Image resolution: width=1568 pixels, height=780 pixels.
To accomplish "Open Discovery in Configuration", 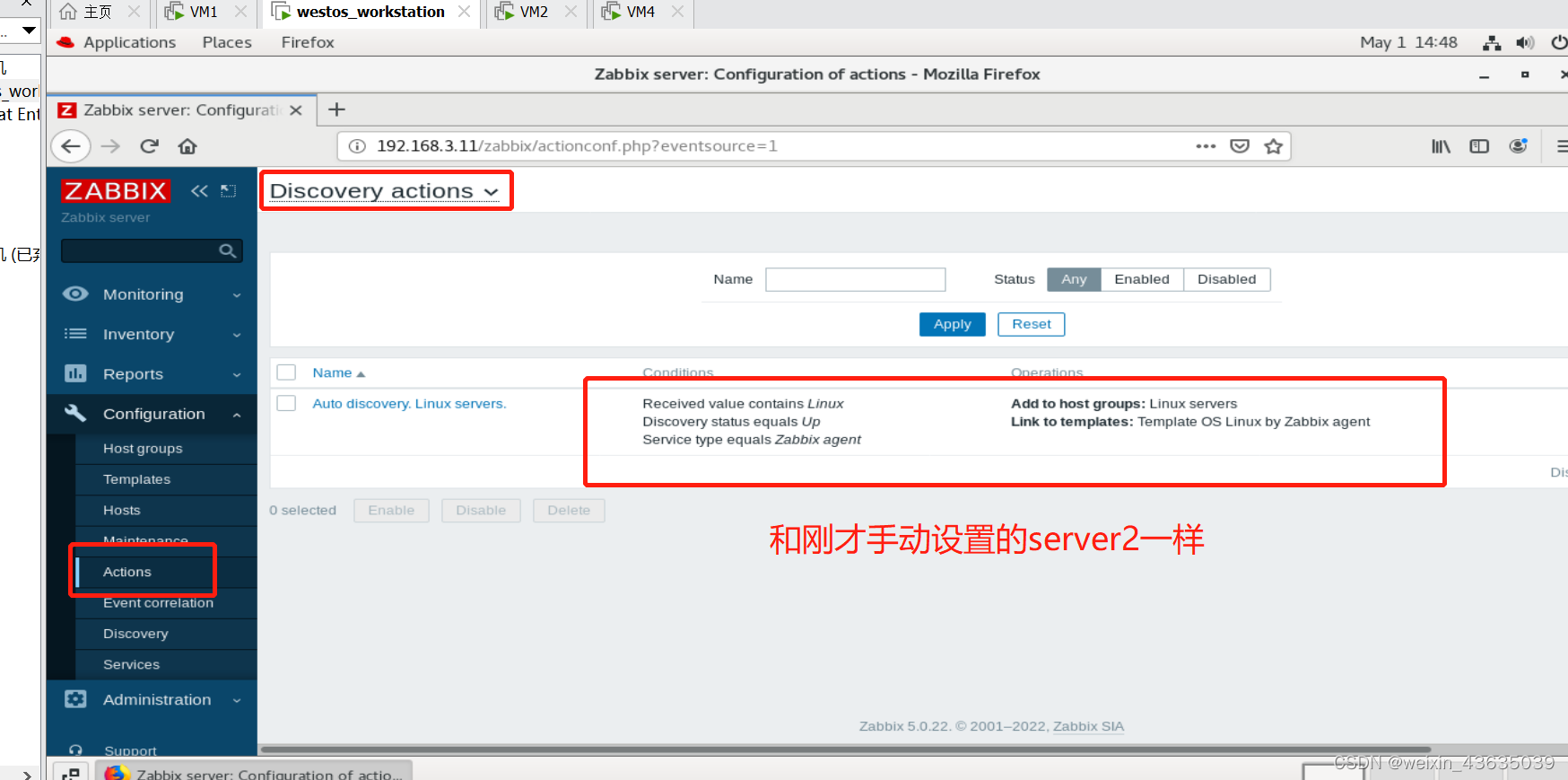I will pyautogui.click(x=135, y=634).
